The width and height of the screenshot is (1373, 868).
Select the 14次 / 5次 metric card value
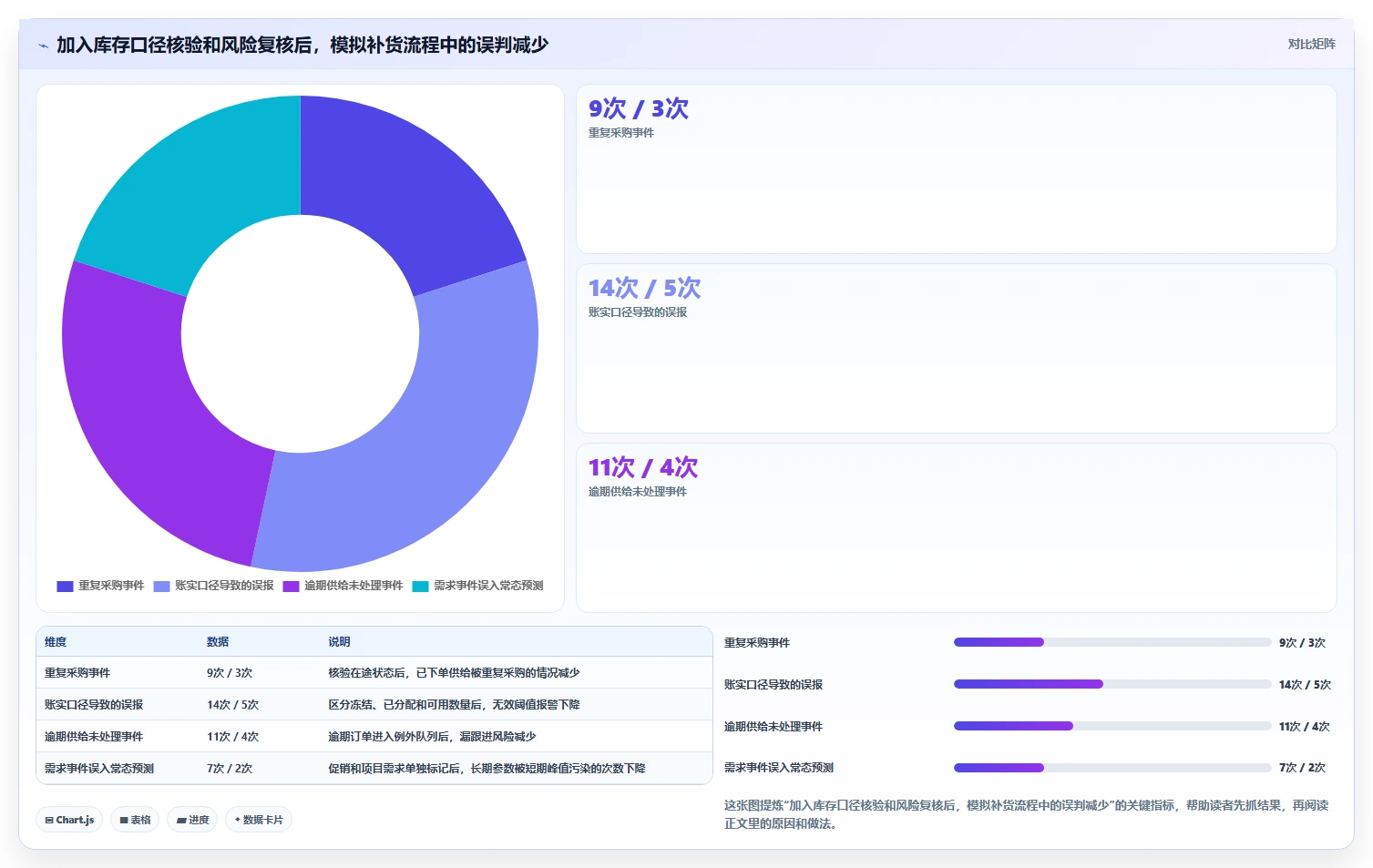644,288
